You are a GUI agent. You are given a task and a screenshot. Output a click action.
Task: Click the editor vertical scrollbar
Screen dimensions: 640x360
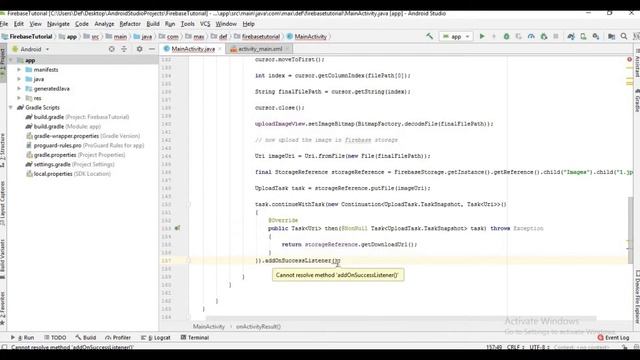pyautogui.click(x=631, y=231)
